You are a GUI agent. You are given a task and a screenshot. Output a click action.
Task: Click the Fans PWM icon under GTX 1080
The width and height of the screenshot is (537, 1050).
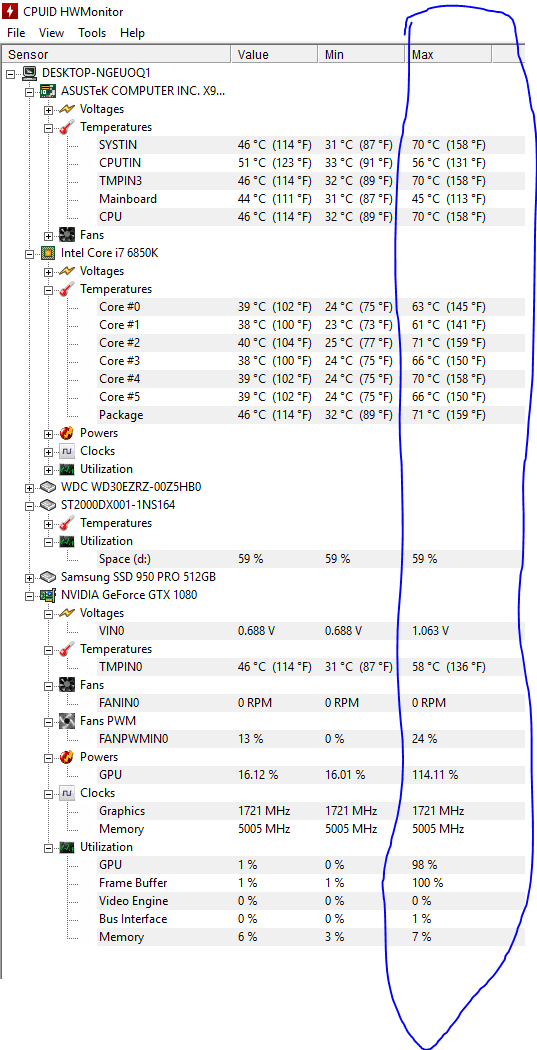click(67, 721)
